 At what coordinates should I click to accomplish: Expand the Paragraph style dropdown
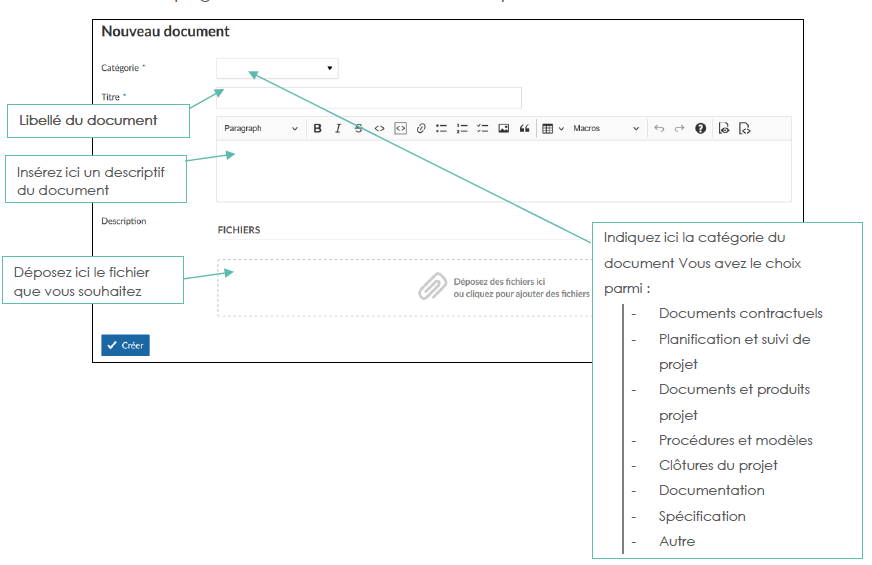click(x=260, y=129)
